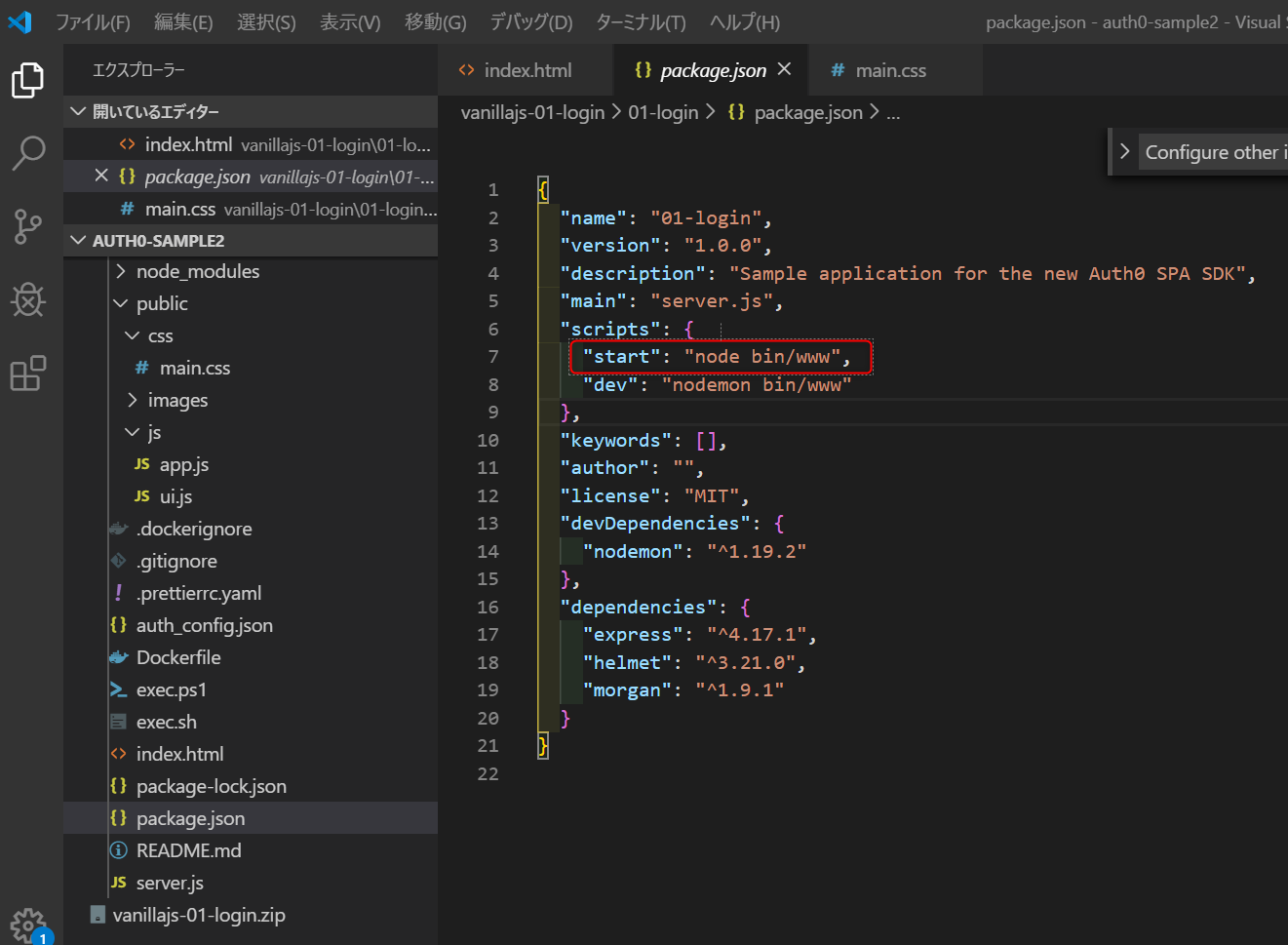This screenshot has height=945, width=1288.
Task: Open the 編集(E) menu
Action: [183, 21]
